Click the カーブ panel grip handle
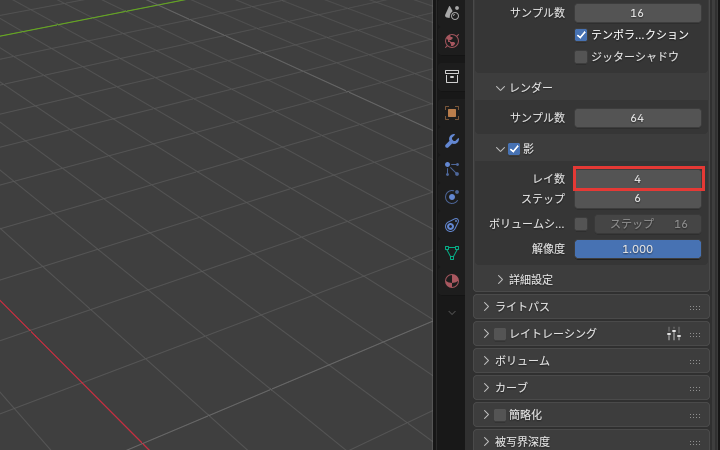Screen dimensions: 720x450 pos(695,389)
